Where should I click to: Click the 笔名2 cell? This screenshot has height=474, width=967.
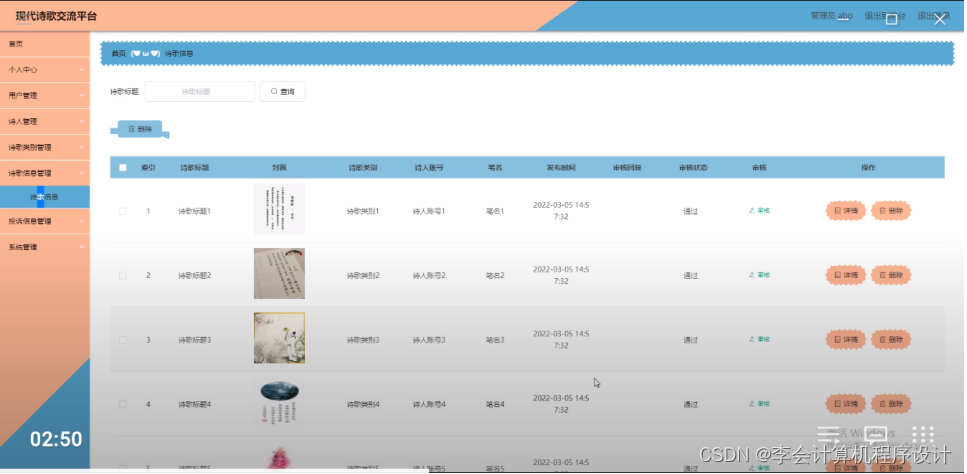pyautogui.click(x=495, y=276)
